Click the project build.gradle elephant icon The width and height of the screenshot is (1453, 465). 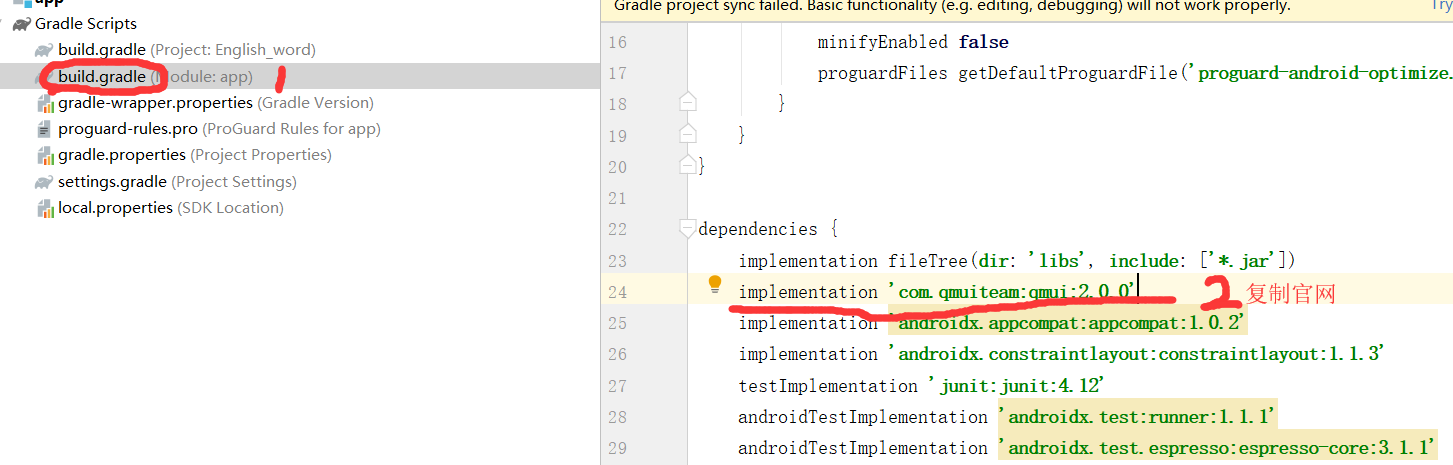pyautogui.click(x=44, y=49)
